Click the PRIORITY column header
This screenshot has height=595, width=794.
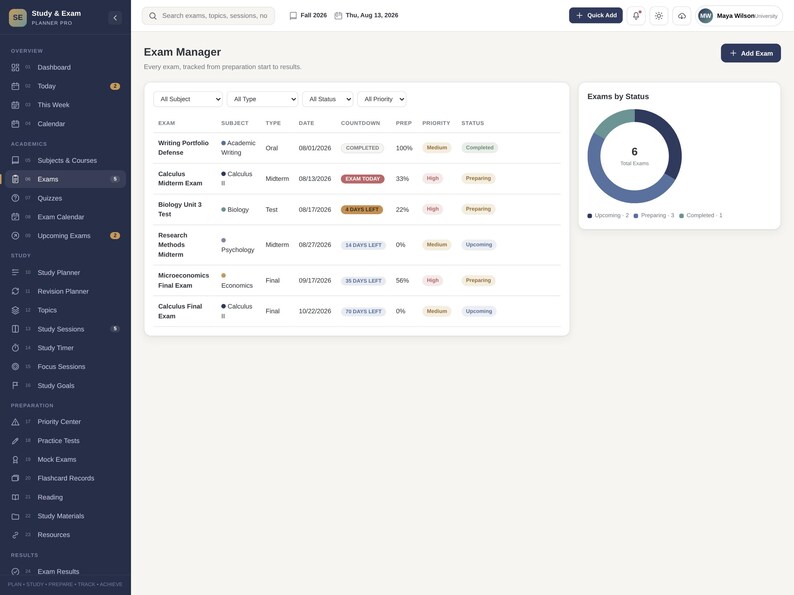[436, 123]
